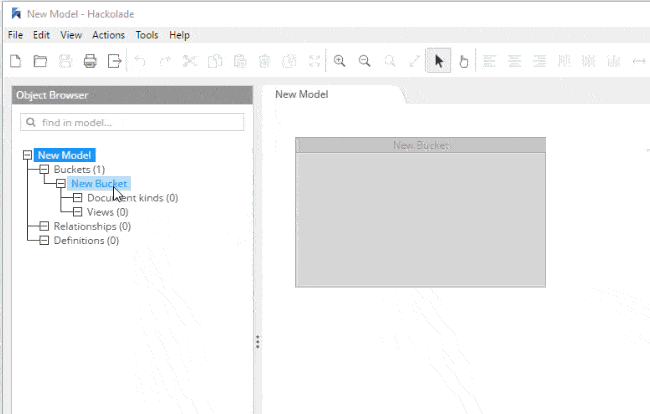Screen dimensions: 650x414
Task: Toggle the Relationships (0) expander
Action: click(x=44, y=226)
